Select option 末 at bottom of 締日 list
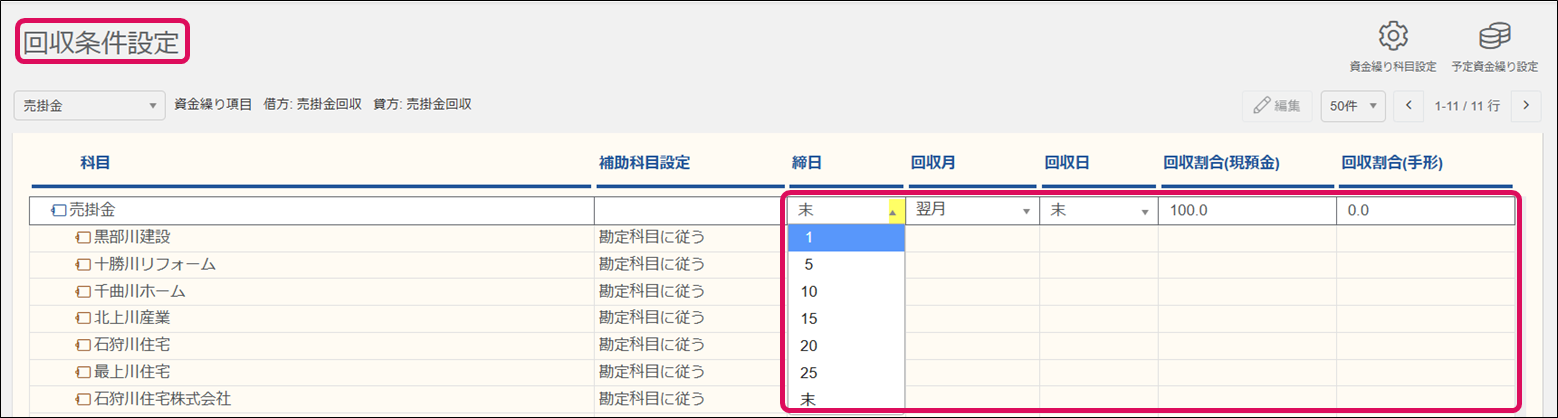The width and height of the screenshot is (1558, 418). click(846, 400)
